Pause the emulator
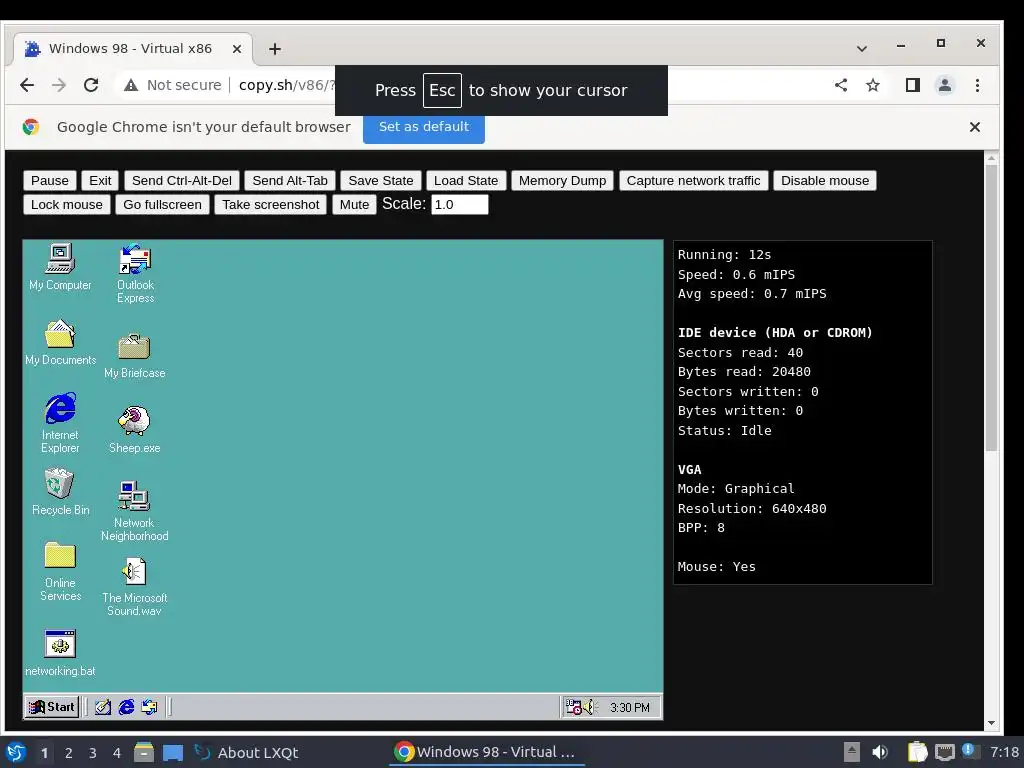Viewport: 1024px width, 768px height. click(50, 181)
